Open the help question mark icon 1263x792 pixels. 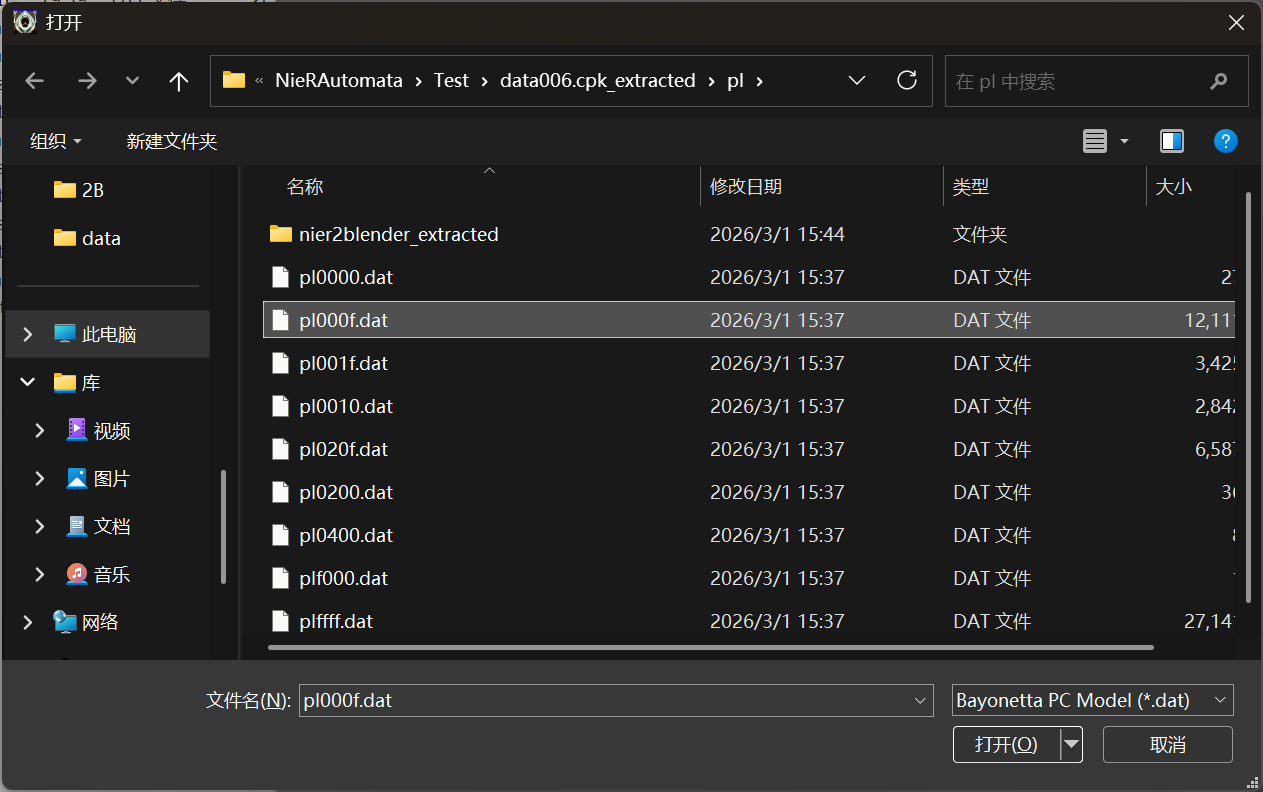click(1226, 141)
